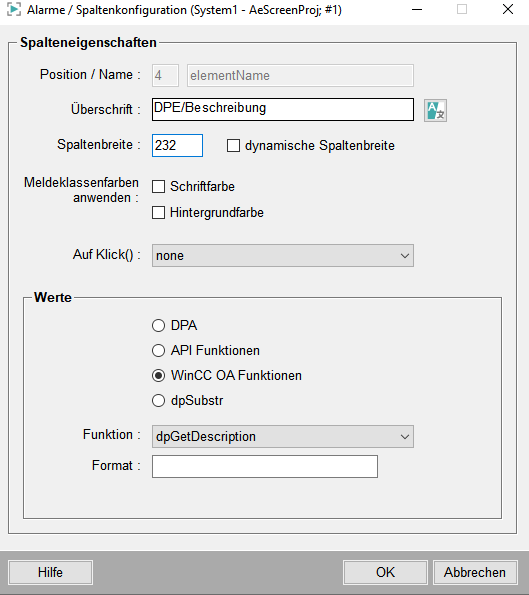Confirm the settings with OK

385,572
